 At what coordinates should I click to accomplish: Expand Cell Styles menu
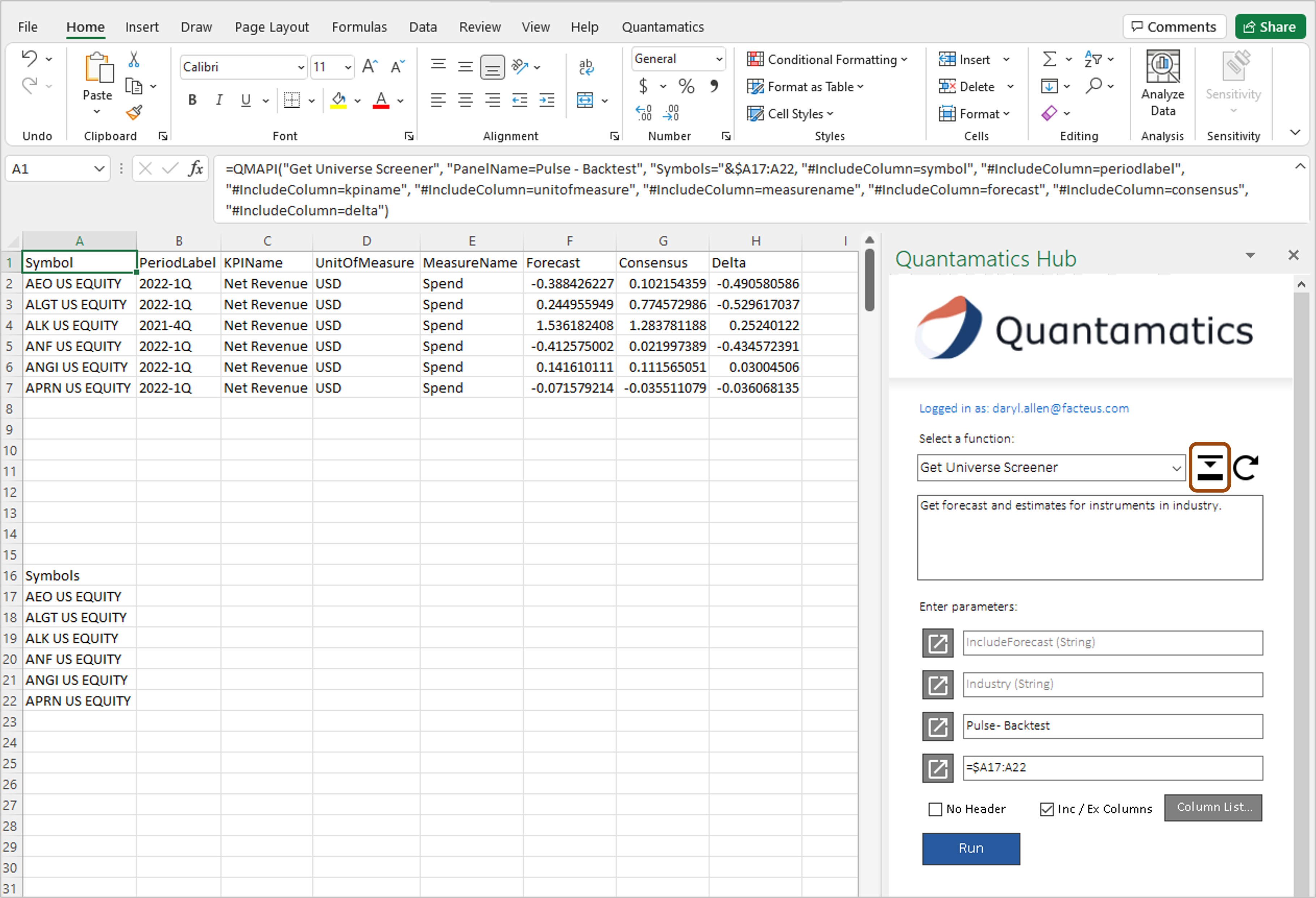[x=790, y=114]
